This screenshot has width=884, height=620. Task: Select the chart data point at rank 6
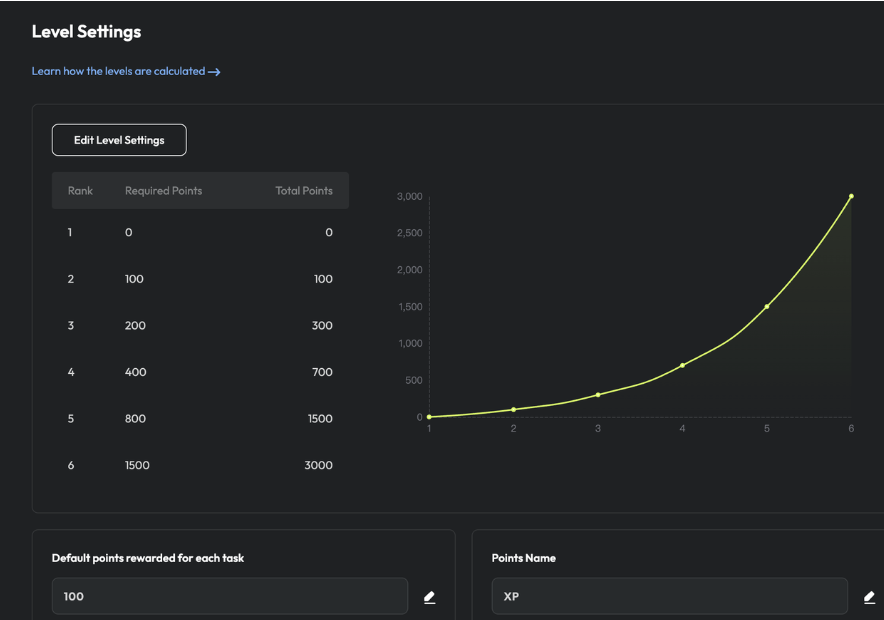click(x=851, y=196)
